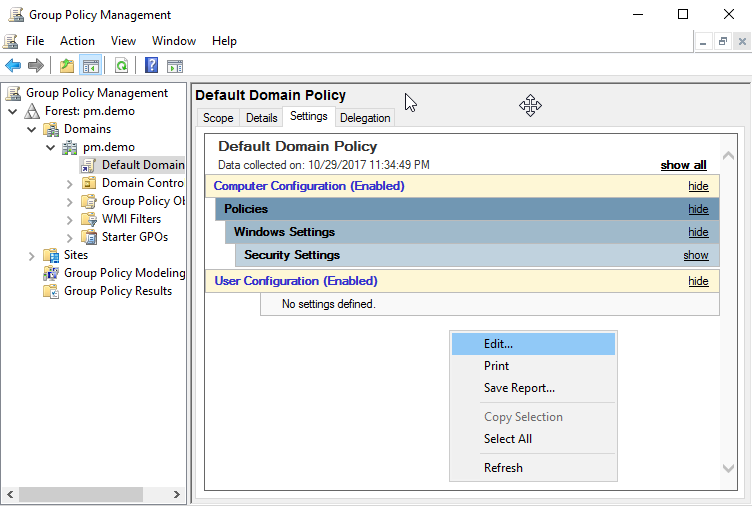Show the Security Settings section
This screenshot has height=506, width=752.
pos(696,255)
